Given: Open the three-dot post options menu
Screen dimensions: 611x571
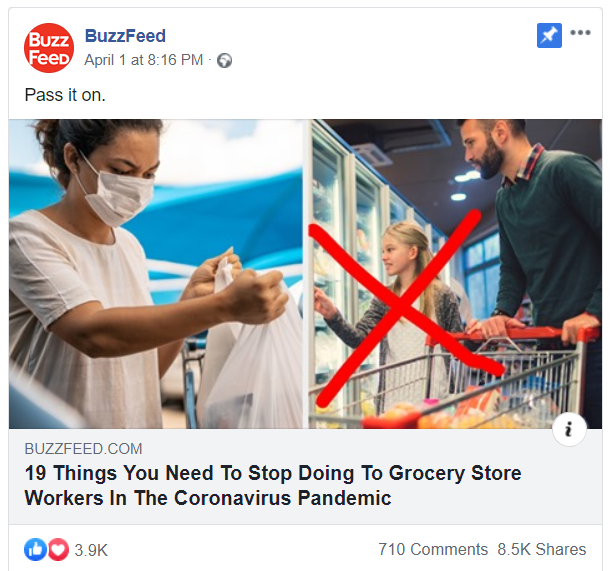Looking at the screenshot, I should 580,32.
